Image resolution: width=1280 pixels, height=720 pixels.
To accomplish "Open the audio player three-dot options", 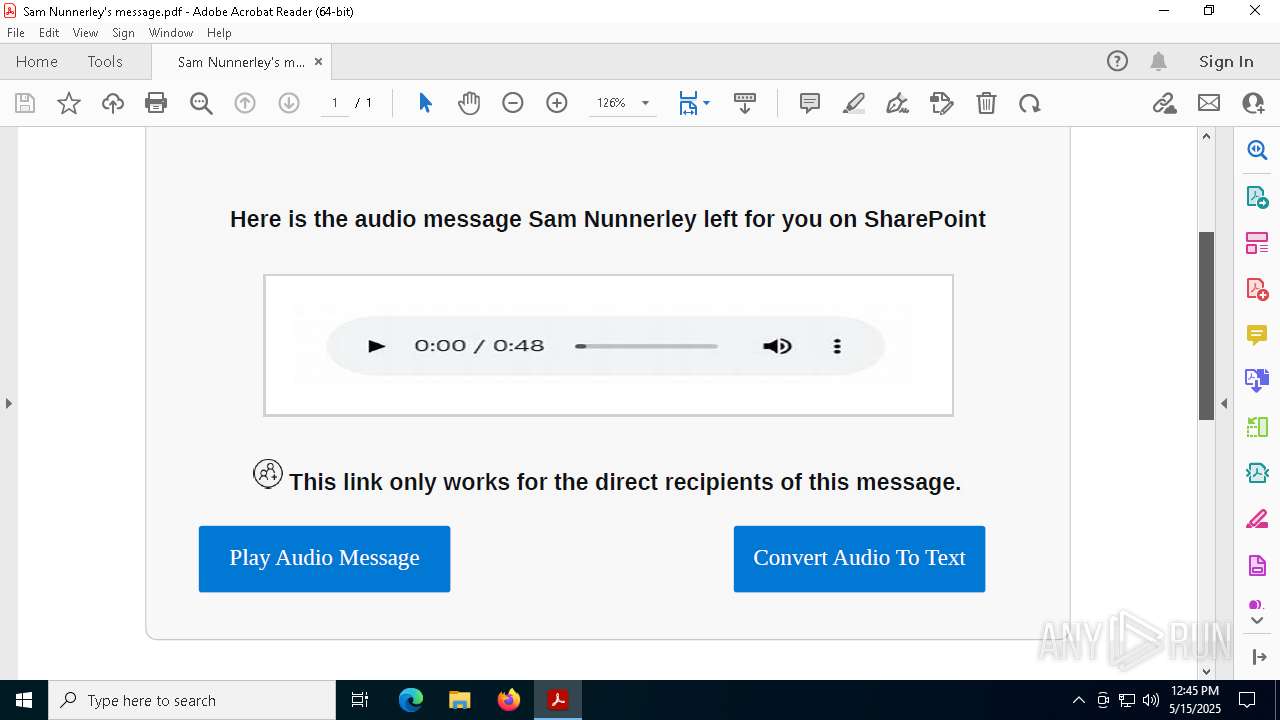I will (837, 346).
